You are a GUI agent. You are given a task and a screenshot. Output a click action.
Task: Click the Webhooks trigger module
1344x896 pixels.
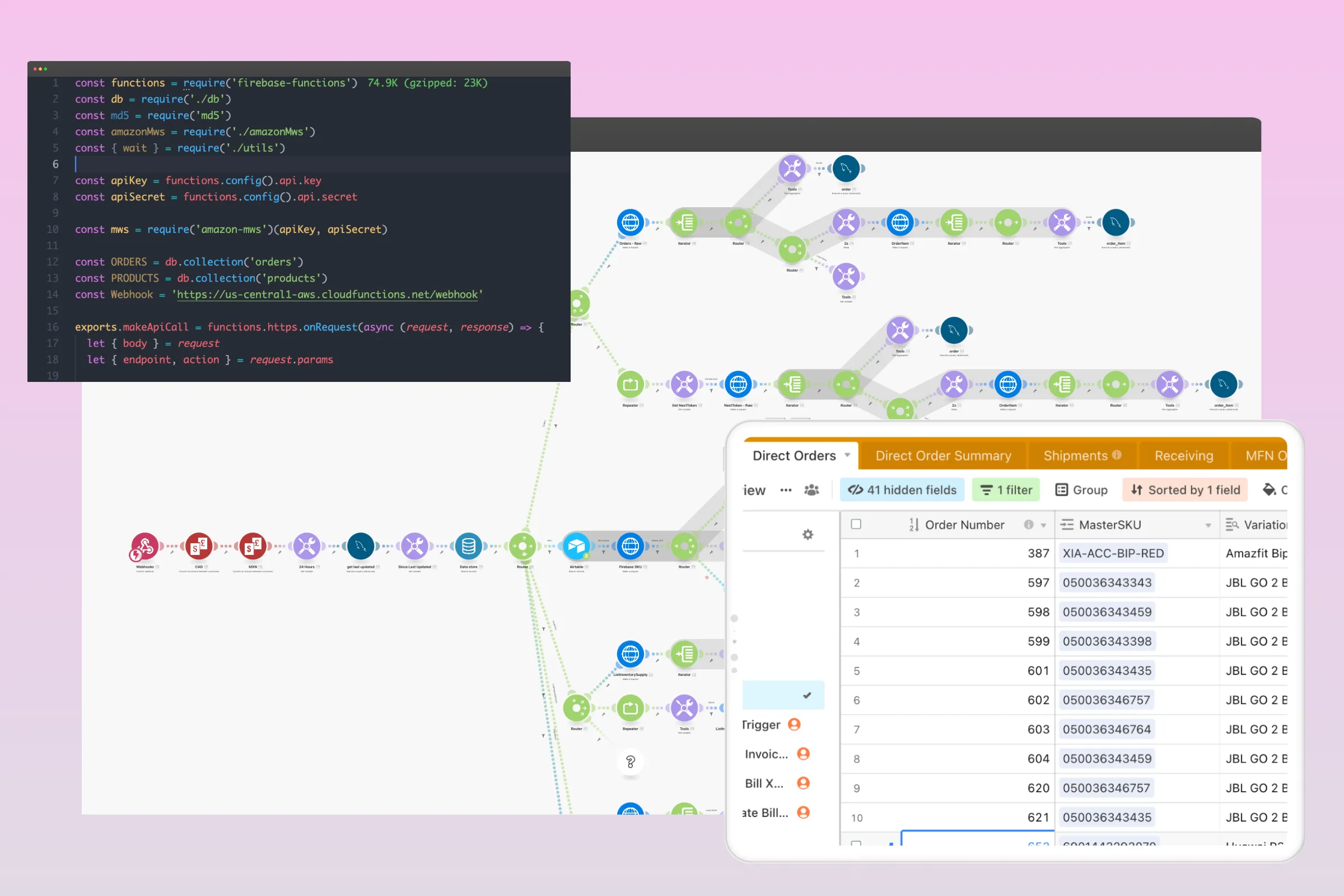pos(144,547)
